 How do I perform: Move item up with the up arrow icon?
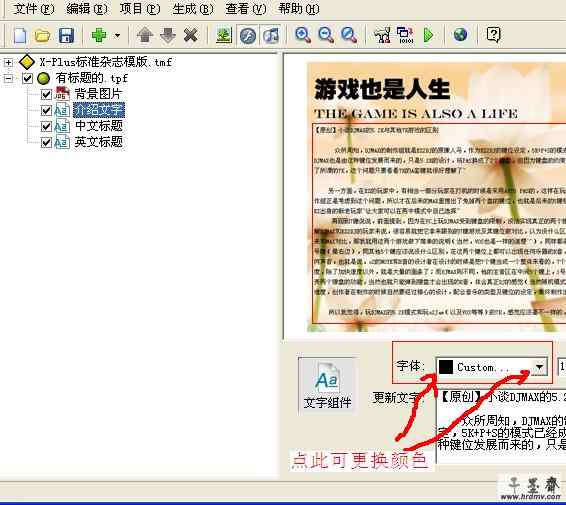tap(145, 35)
